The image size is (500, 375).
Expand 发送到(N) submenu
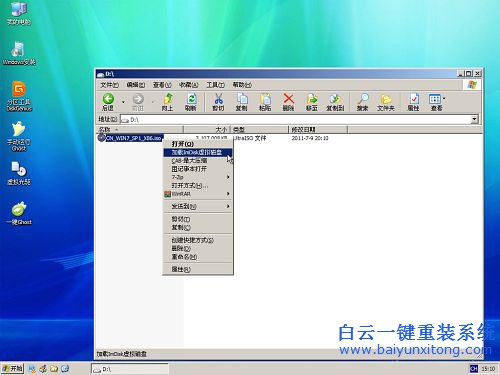(197, 206)
